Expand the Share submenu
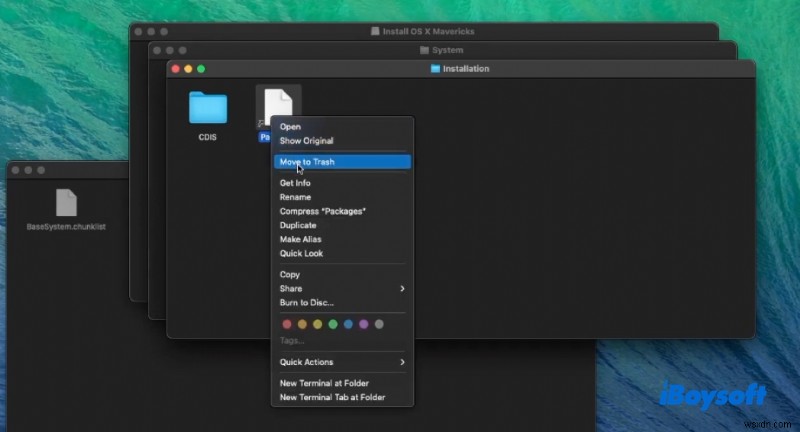Image resolution: width=800 pixels, height=432 pixels. click(342, 289)
